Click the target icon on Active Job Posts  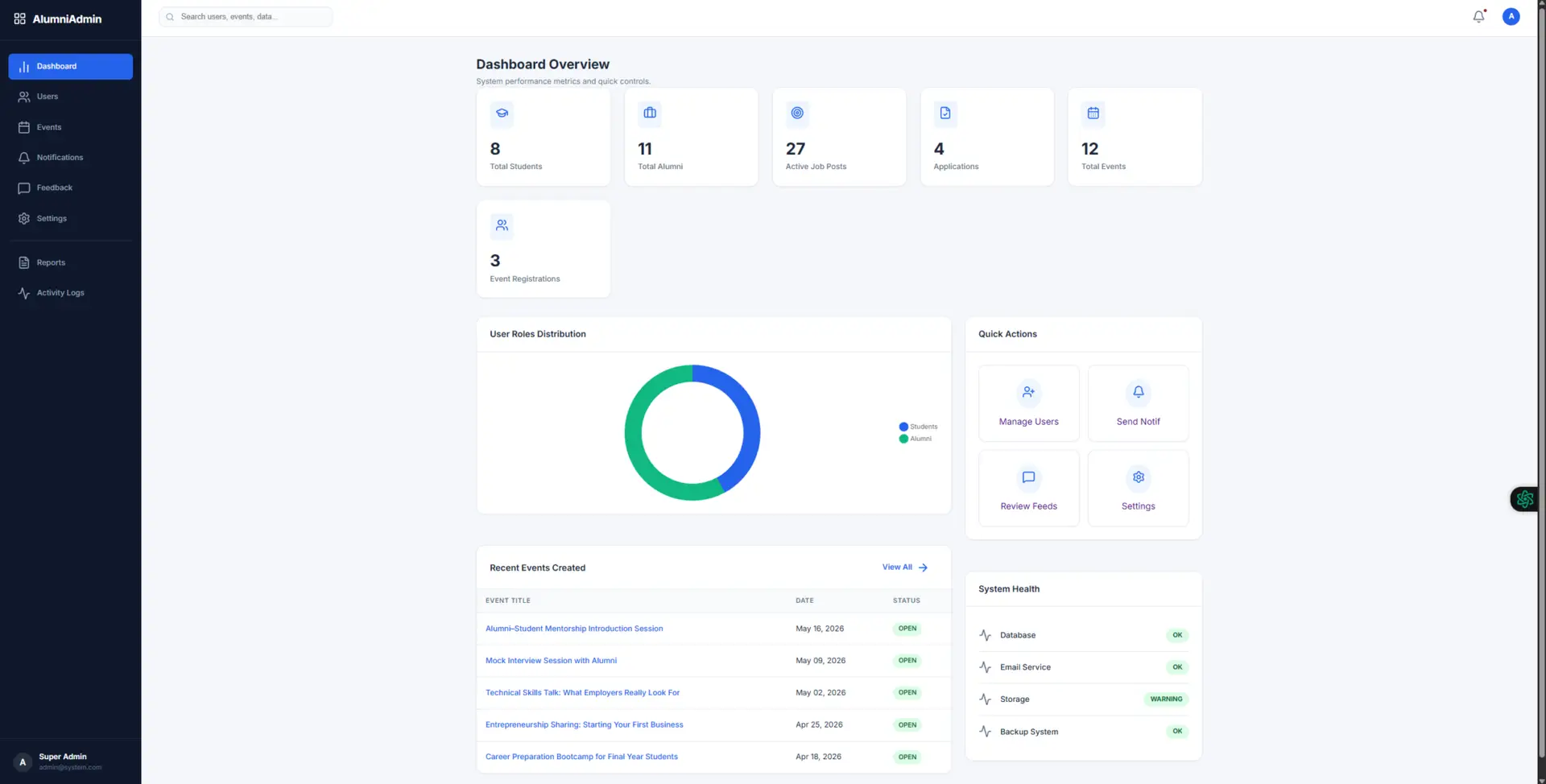797,113
